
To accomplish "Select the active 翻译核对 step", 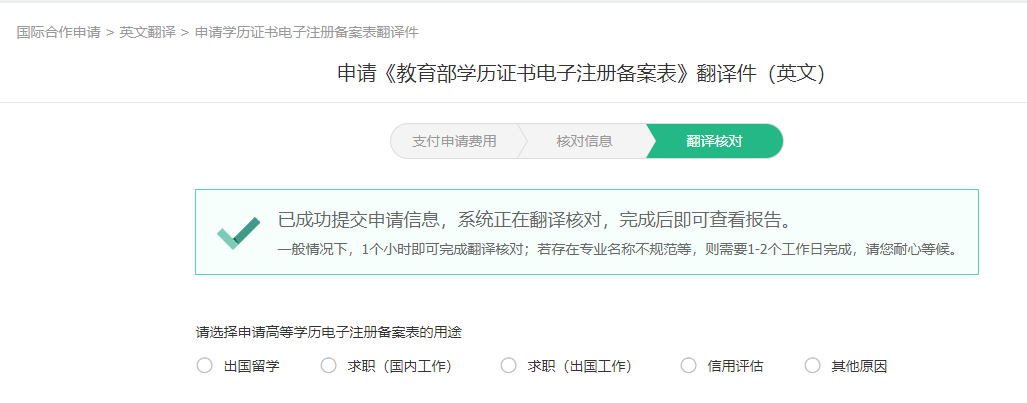I will coord(714,141).
